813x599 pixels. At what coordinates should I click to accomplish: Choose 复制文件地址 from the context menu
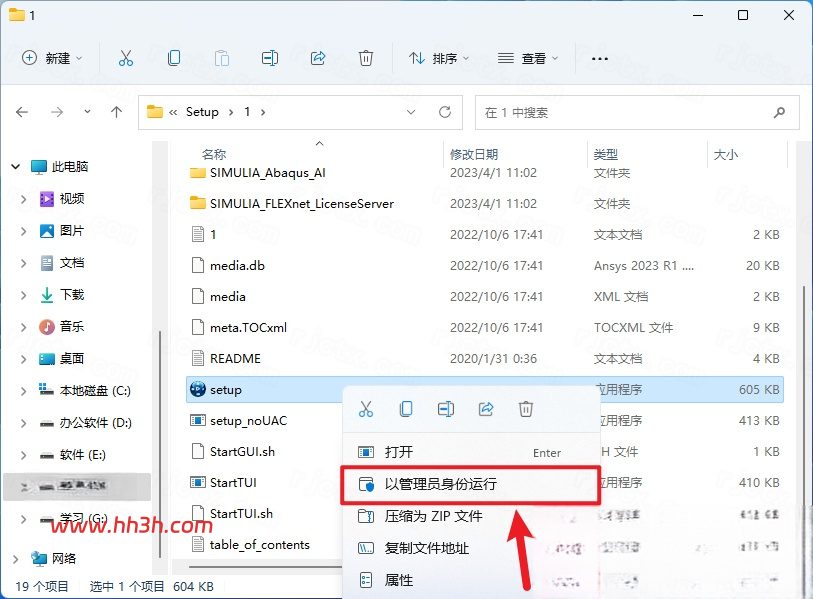pos(471,548)
